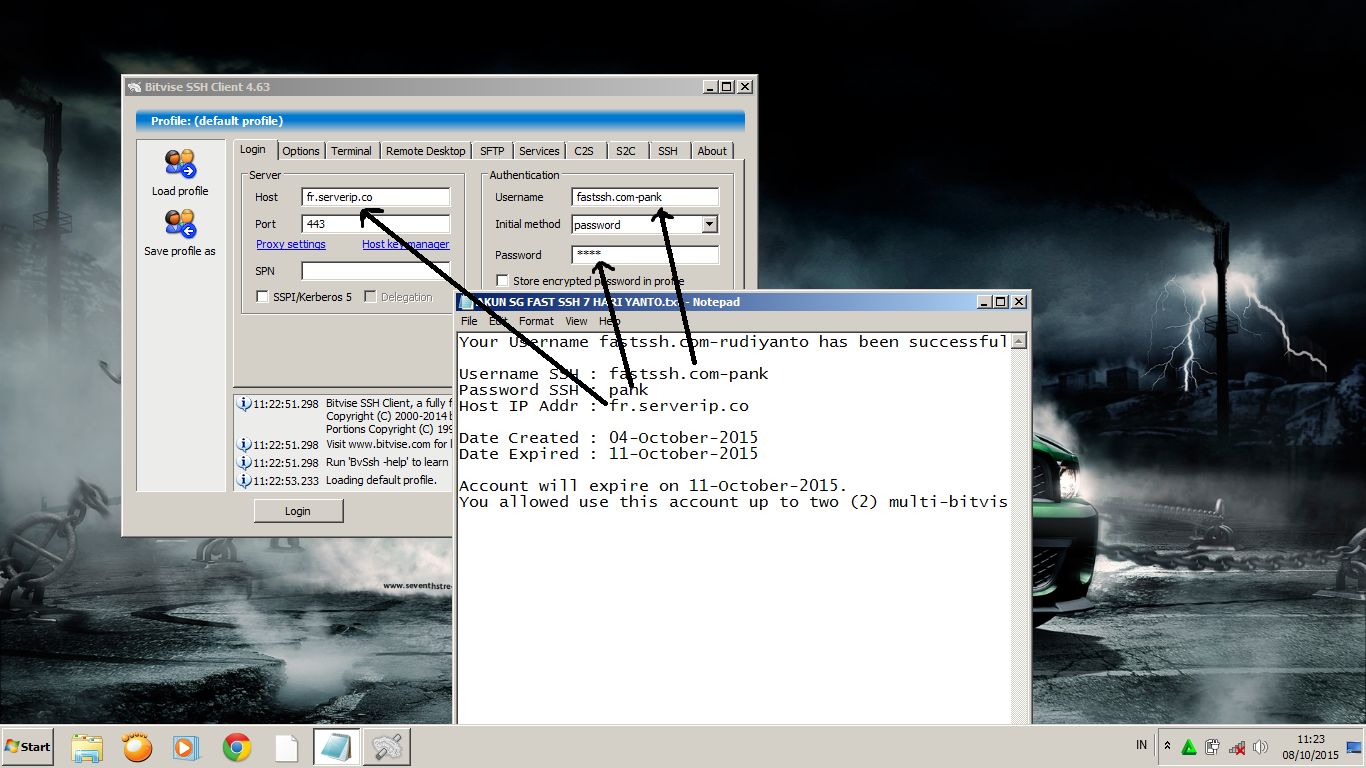Click the Port field showing 443

pos(376,225)
